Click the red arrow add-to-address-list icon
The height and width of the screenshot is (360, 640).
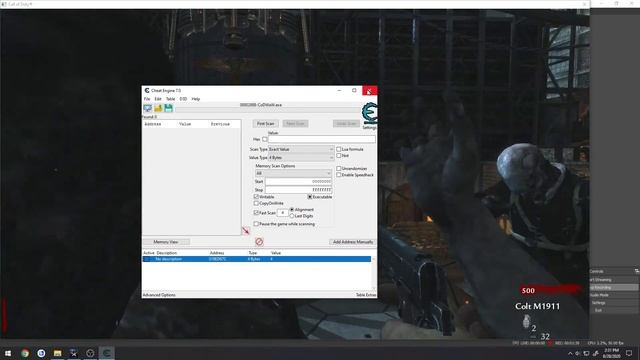point(246,231)
